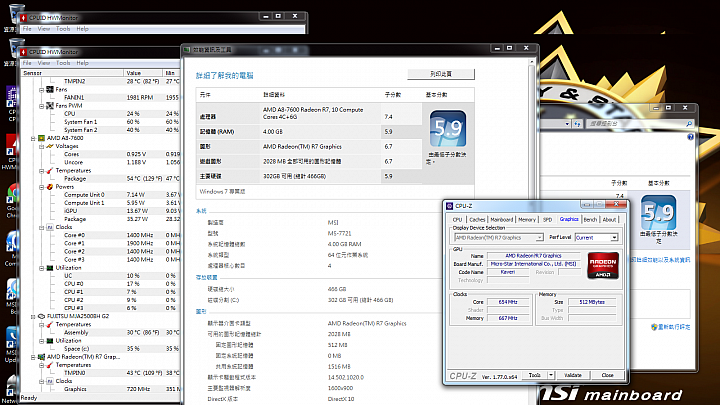Click the 列印此頁 print page button

pyautogui.click(x=441, y=74)
